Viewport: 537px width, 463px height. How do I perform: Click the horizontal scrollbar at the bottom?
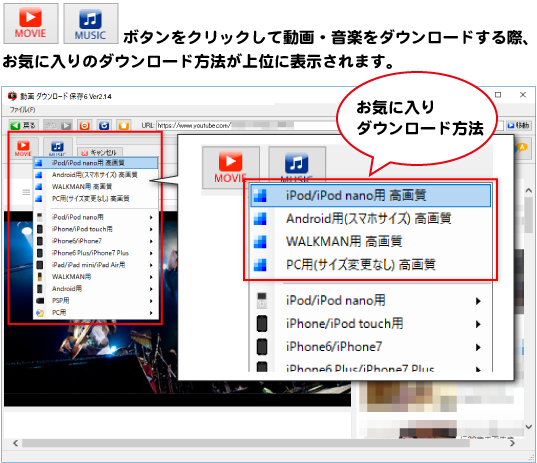tap(264, 443)
